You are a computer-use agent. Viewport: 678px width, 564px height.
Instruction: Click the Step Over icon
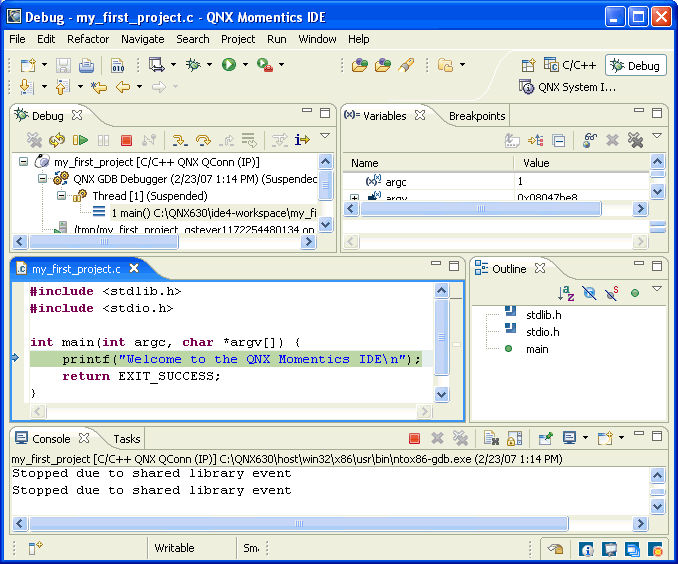[x=203, y=141]
